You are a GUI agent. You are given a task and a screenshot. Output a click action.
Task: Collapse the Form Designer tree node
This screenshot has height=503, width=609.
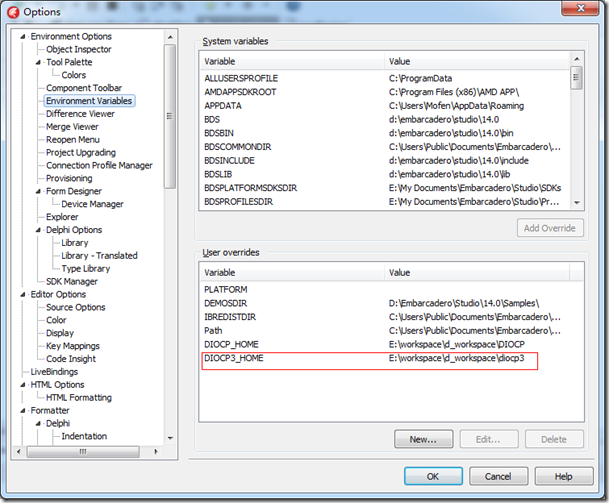[38, 191]
